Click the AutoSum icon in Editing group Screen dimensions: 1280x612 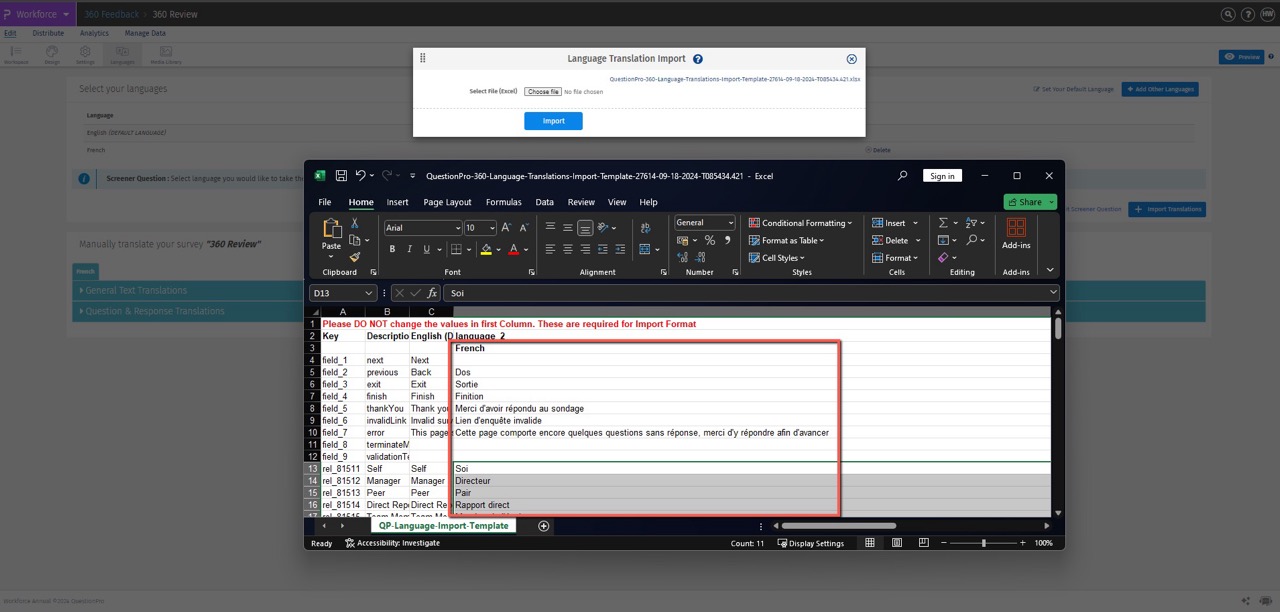[944, 222]
